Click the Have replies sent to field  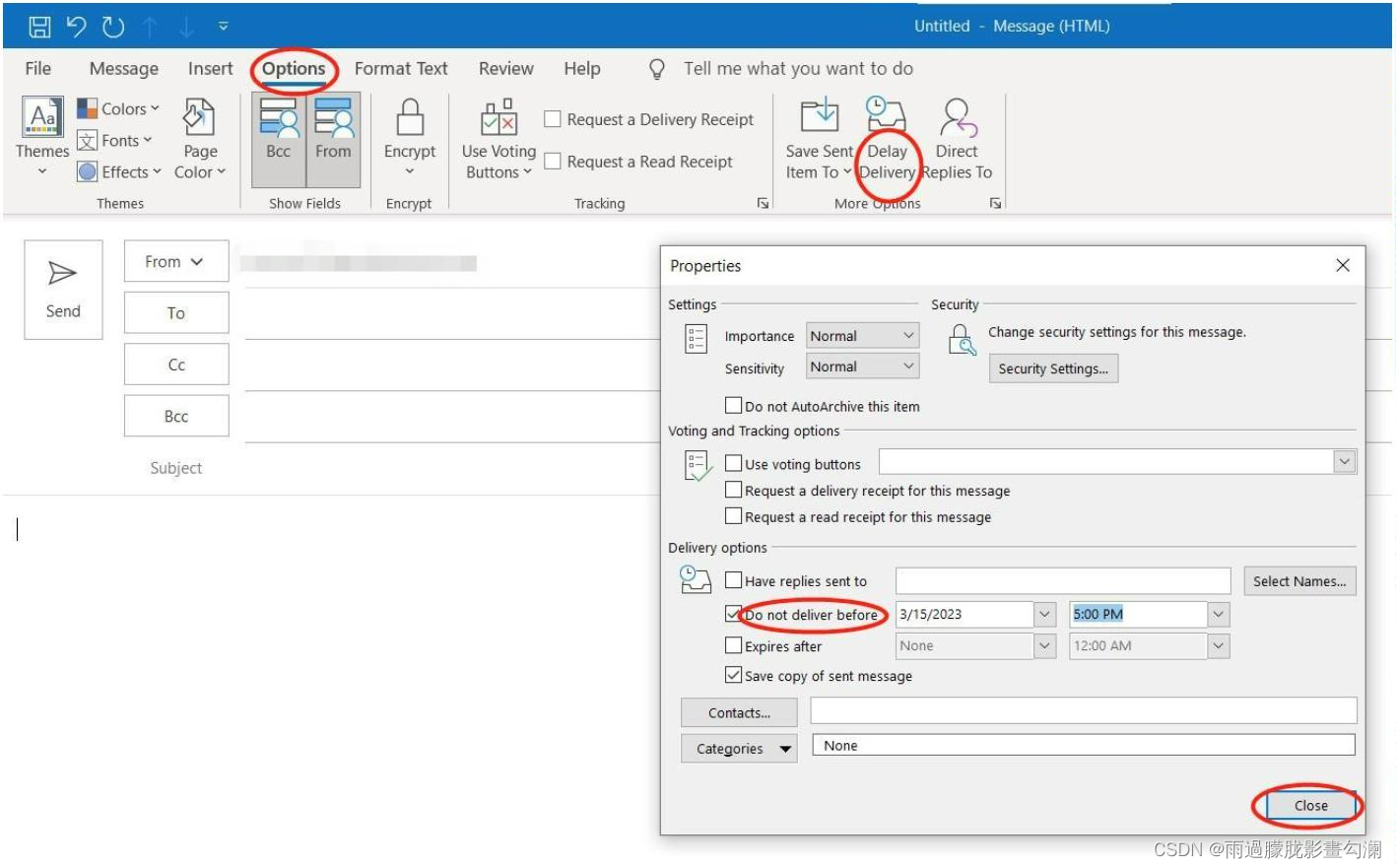(1063, 580)
